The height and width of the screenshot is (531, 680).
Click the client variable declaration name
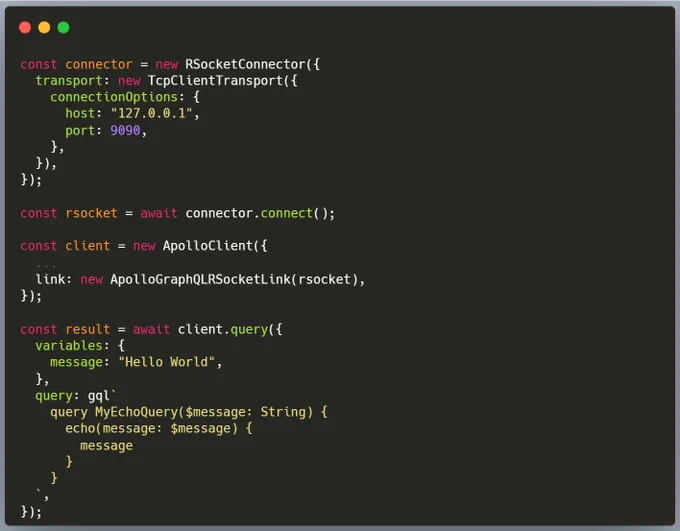(x=88, y=246)
